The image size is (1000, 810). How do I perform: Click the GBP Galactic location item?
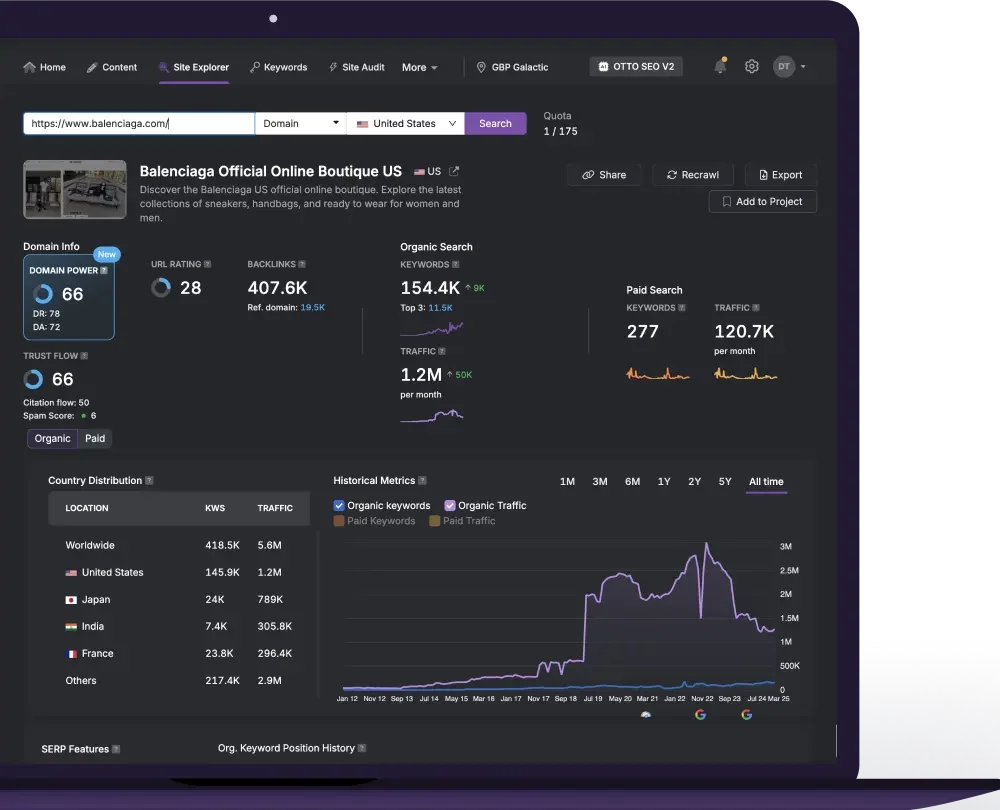tap(513, 67)
